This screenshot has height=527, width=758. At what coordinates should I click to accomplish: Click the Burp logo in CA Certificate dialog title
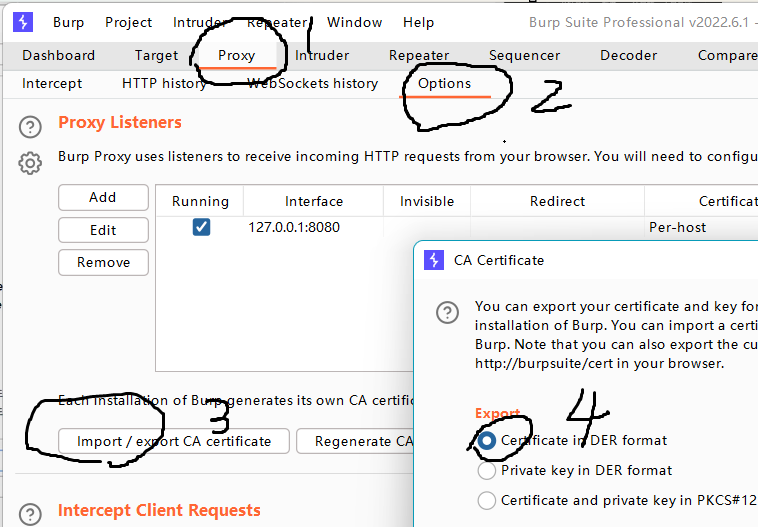point(434,260)
